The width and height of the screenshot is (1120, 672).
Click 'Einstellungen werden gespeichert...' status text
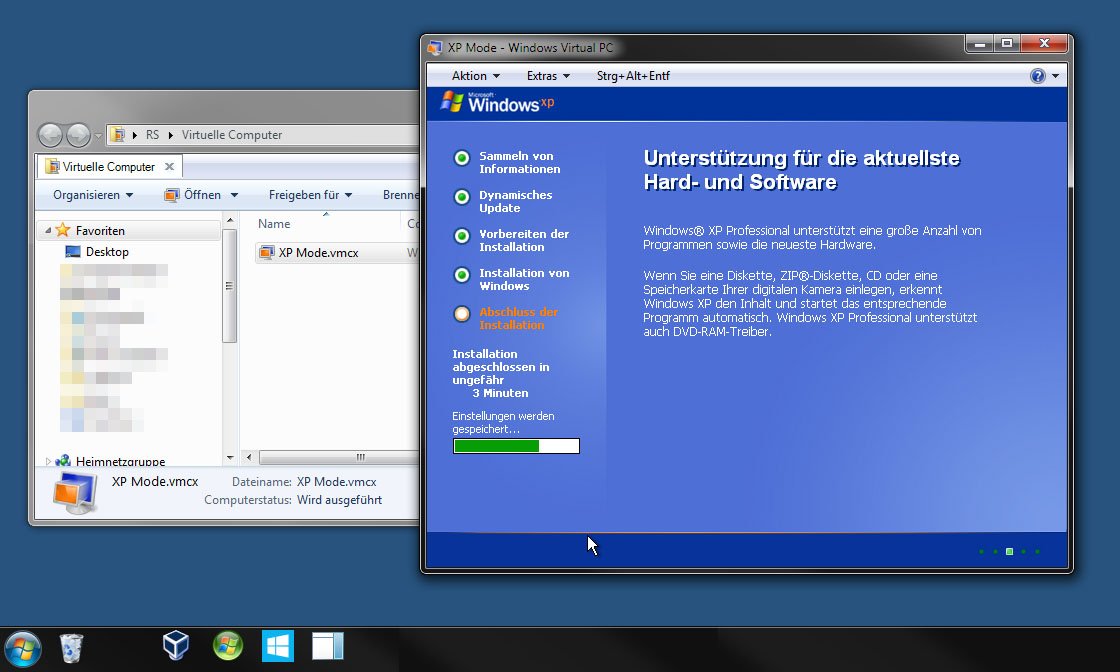(x=503, y=423)
